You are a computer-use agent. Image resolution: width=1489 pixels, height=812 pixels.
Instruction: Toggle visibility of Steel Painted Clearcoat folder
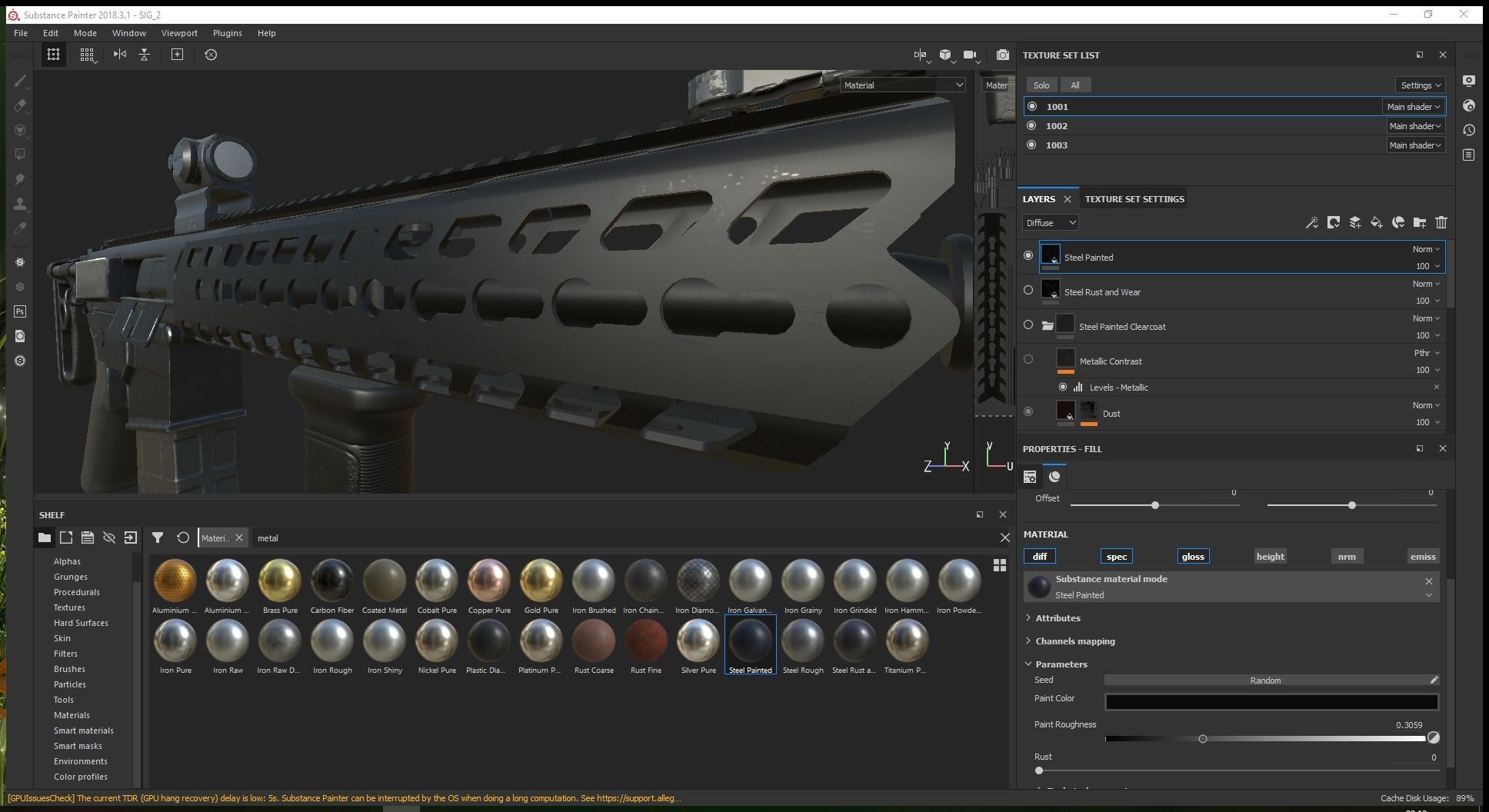[x=1028, y=324]
